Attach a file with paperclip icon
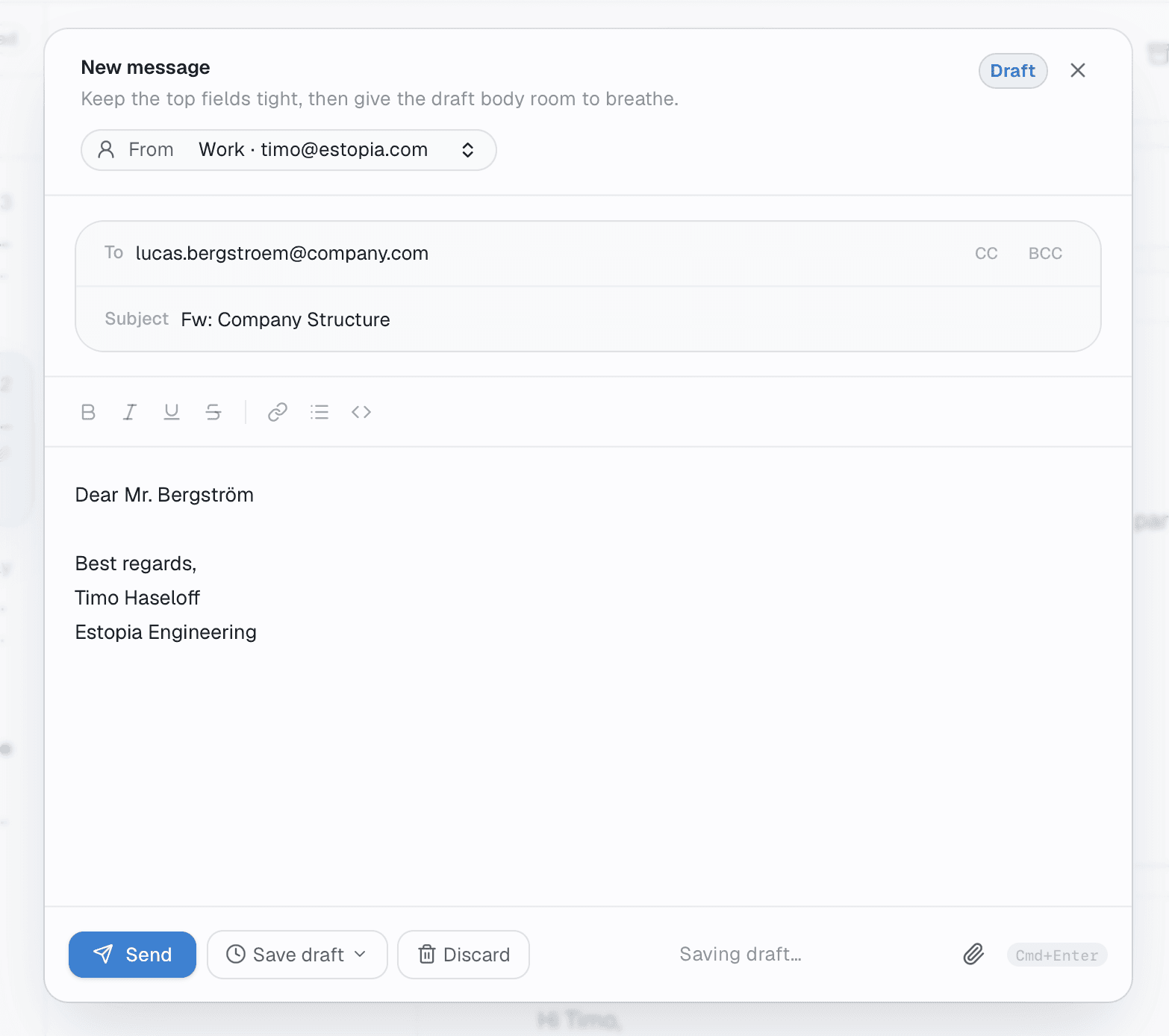This screenshot has width=1169, height=1036. pyautogui.click(x=973, y=954)
